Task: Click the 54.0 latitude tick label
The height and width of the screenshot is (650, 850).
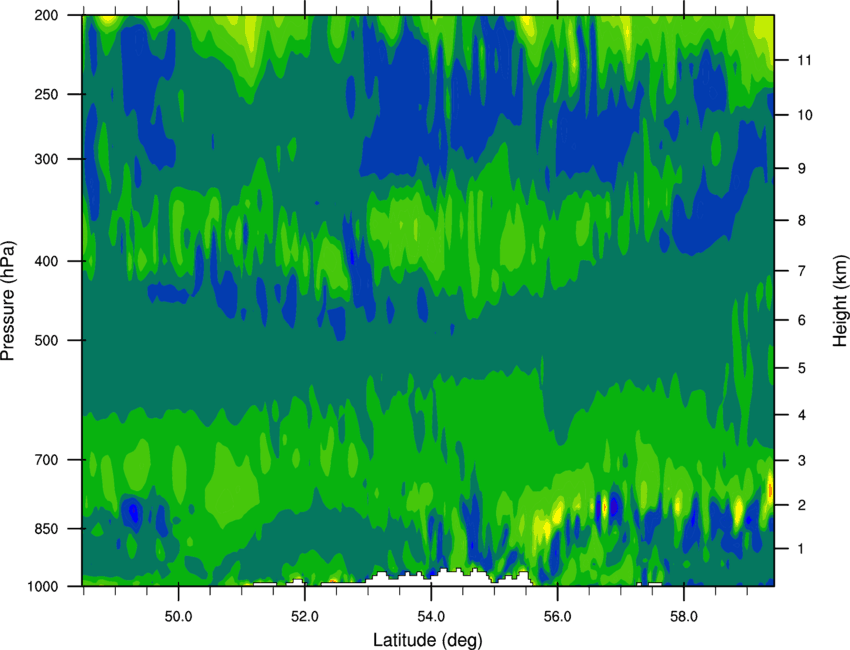Action: coord(431,617)
